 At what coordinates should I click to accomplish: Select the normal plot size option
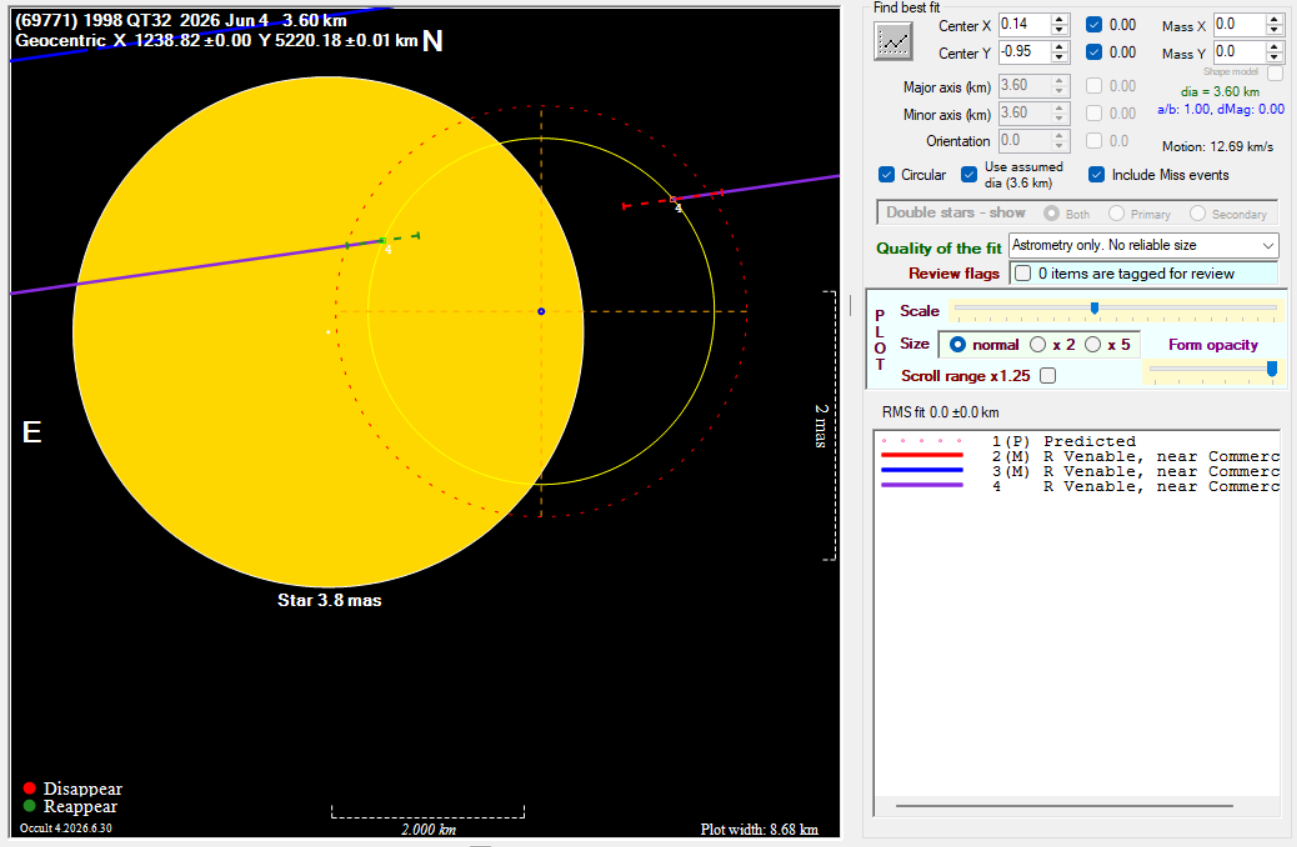click(958, 344)
